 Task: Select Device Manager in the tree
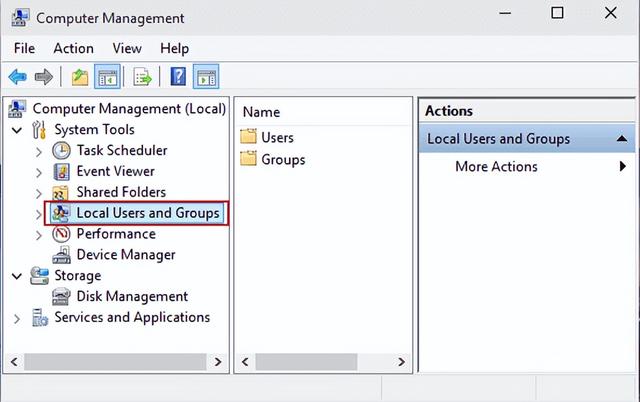126,255
